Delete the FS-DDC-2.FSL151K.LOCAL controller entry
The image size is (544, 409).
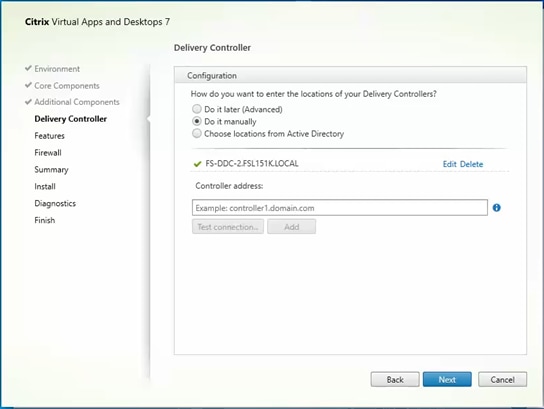pyautogui.click(x=471, y=164)
